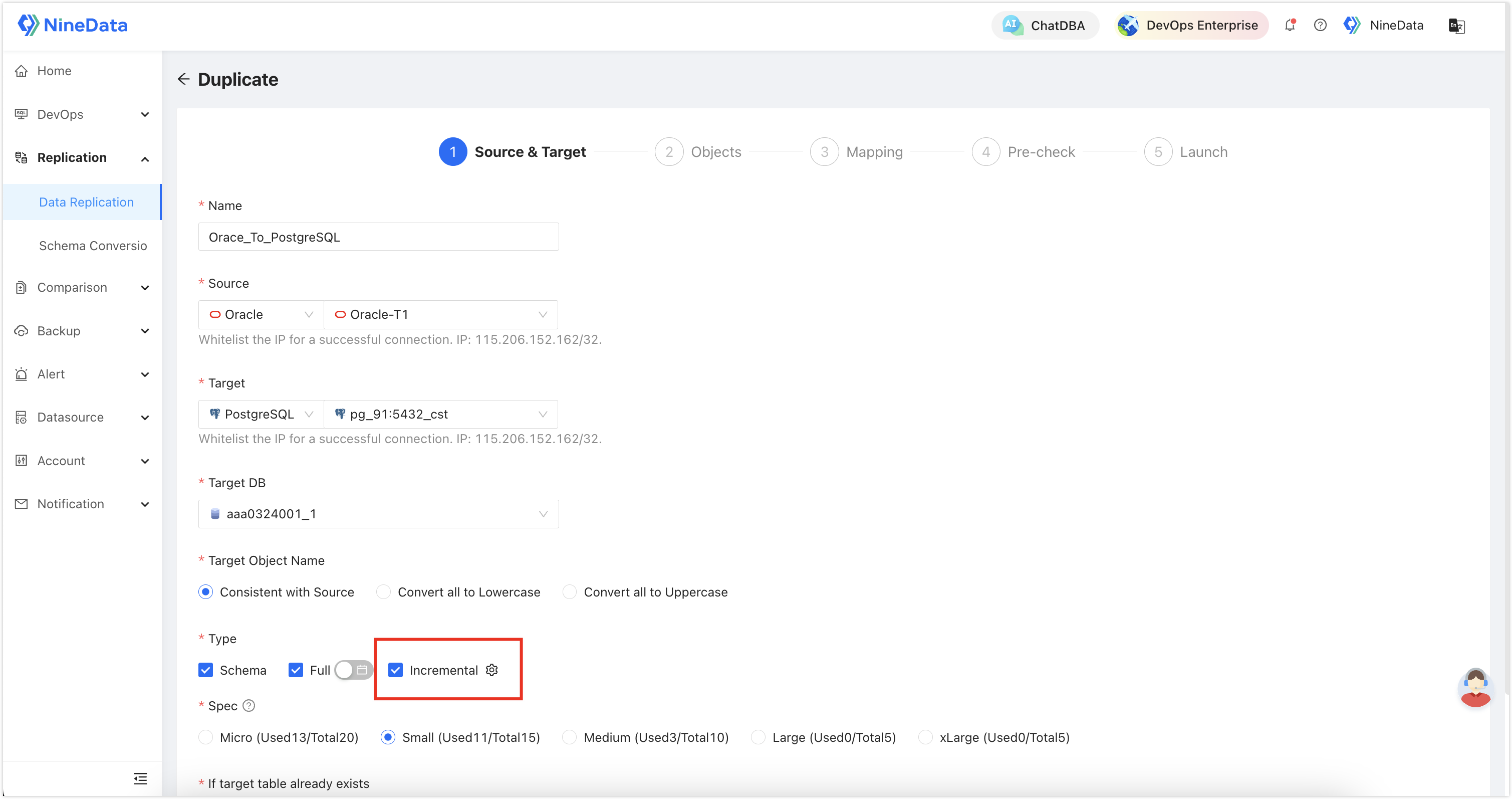
Task: Open the DevOps Enterprise button
Action: click(x=1191, y=25)
